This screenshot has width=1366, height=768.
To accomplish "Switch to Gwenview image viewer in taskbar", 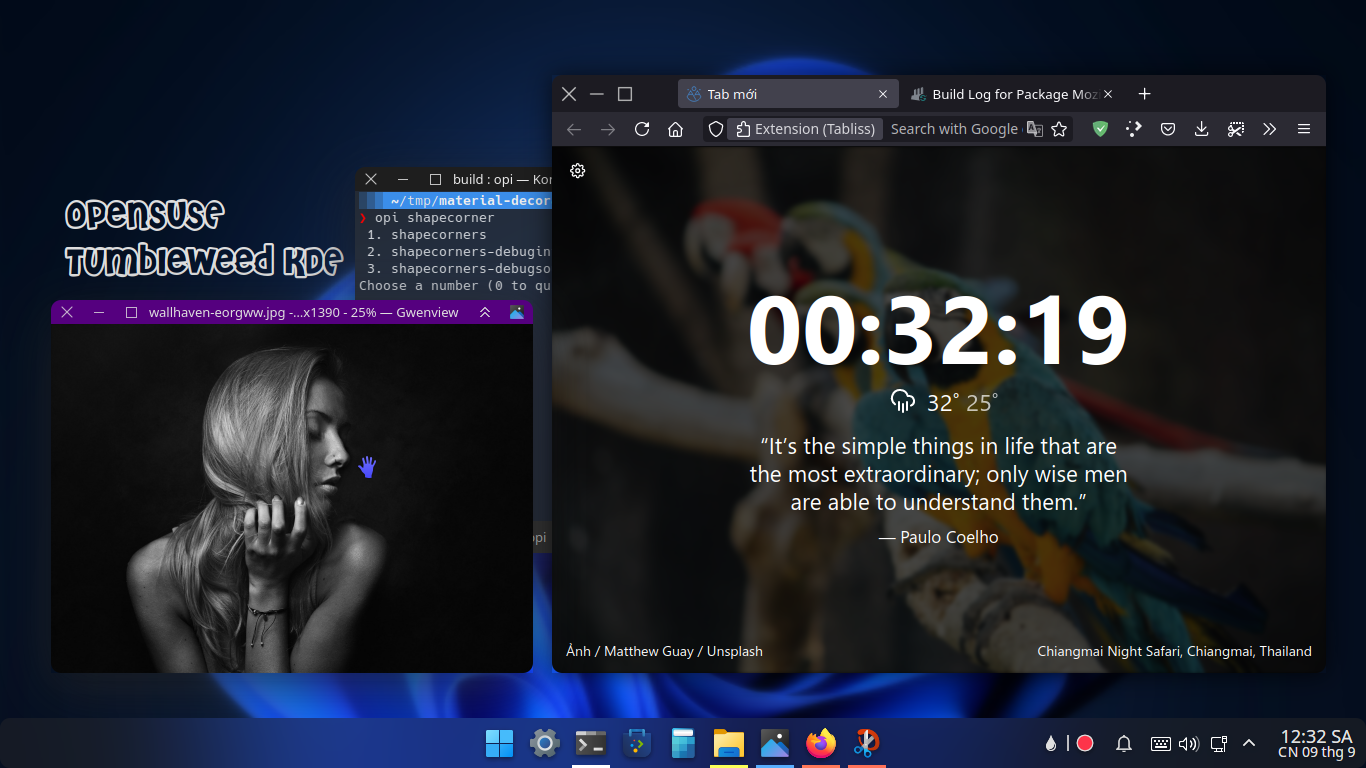I will click(775, 743).
